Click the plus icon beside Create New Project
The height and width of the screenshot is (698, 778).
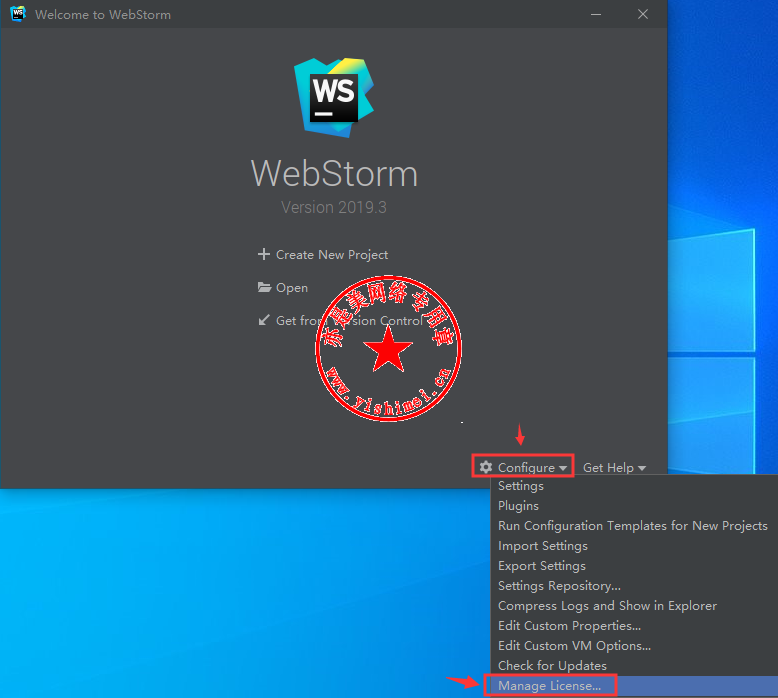(263, 254)
